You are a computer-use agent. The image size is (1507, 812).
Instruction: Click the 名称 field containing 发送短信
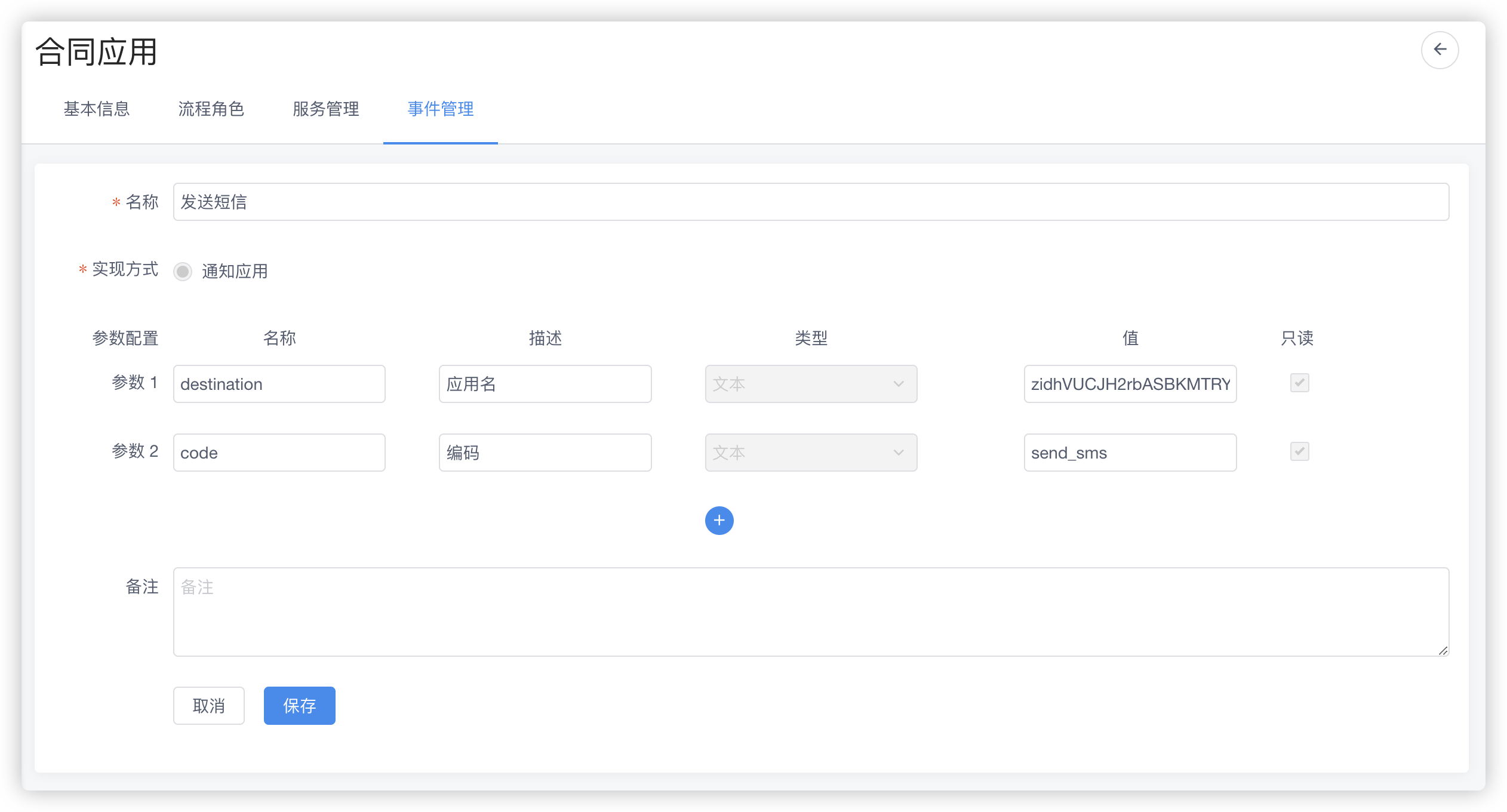(x=810, y=202)
